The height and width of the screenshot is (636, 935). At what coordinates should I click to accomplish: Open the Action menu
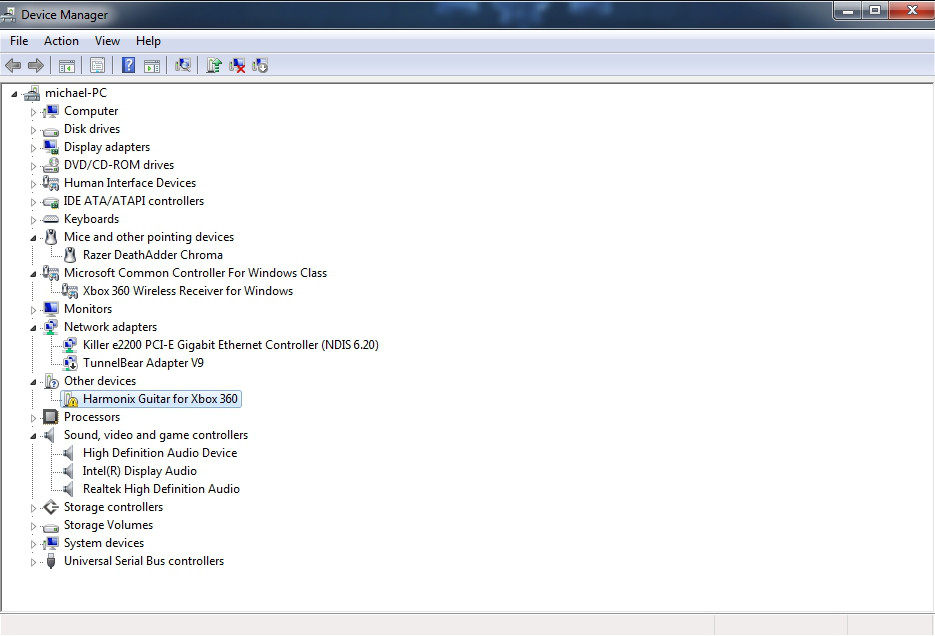tap(61, 41)
